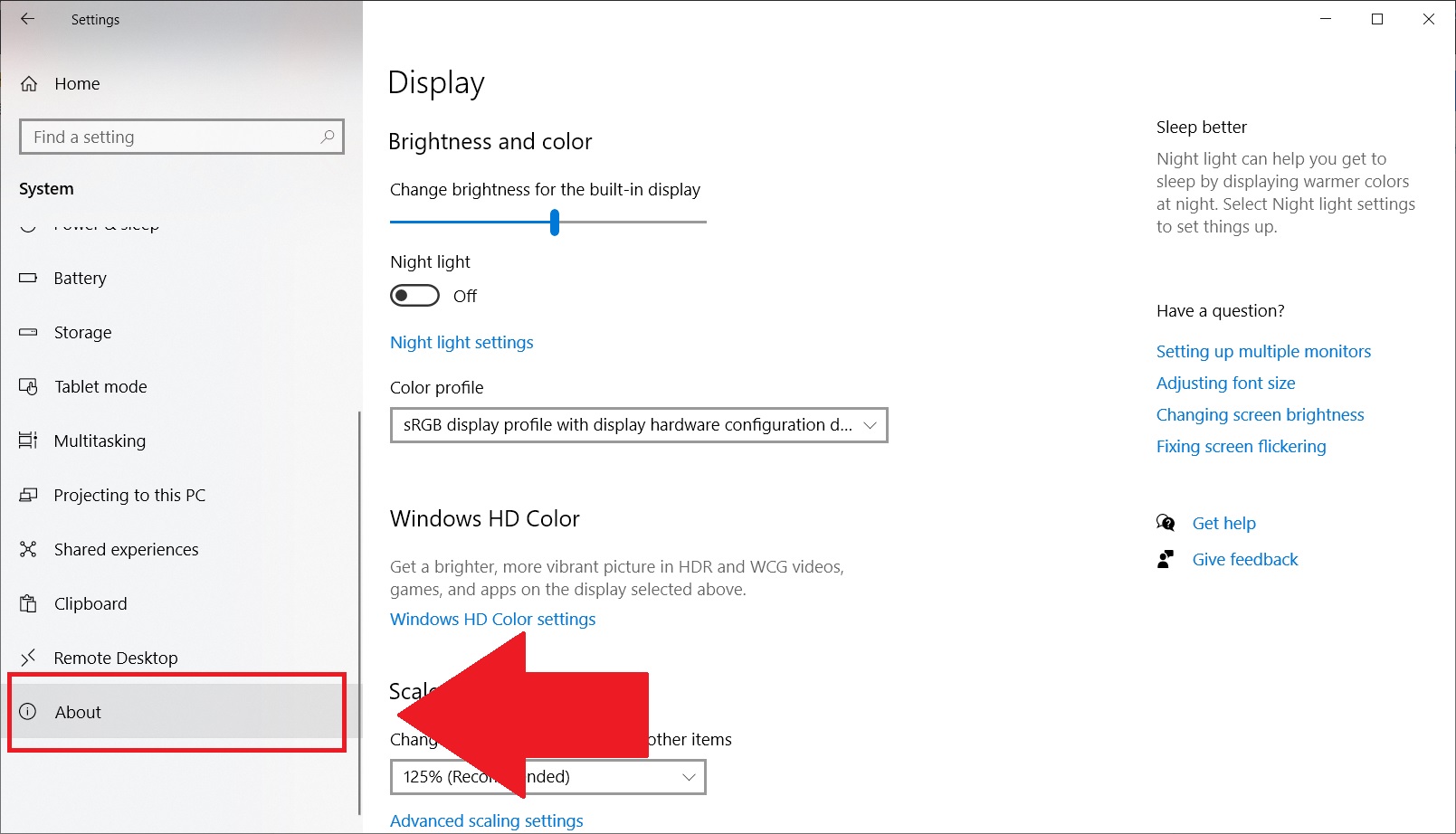Click the Give feedback link
Viewport: 1456px width, 834px height.
coord(1245,560)
